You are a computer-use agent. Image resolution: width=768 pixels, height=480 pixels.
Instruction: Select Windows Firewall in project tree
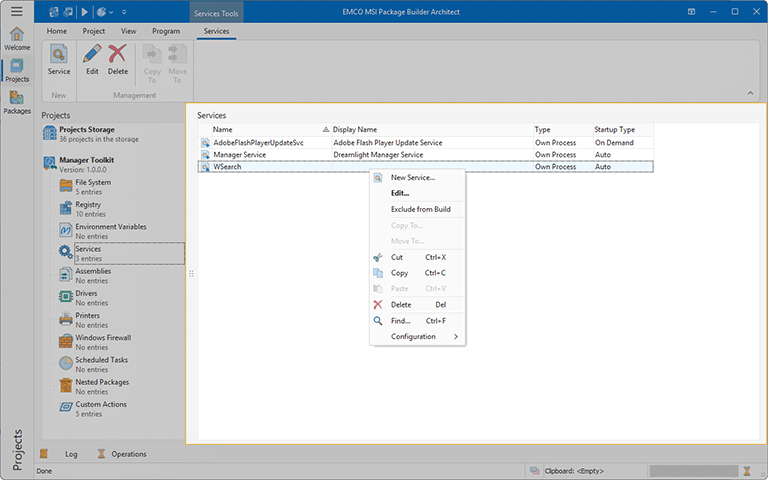[102, 338]
